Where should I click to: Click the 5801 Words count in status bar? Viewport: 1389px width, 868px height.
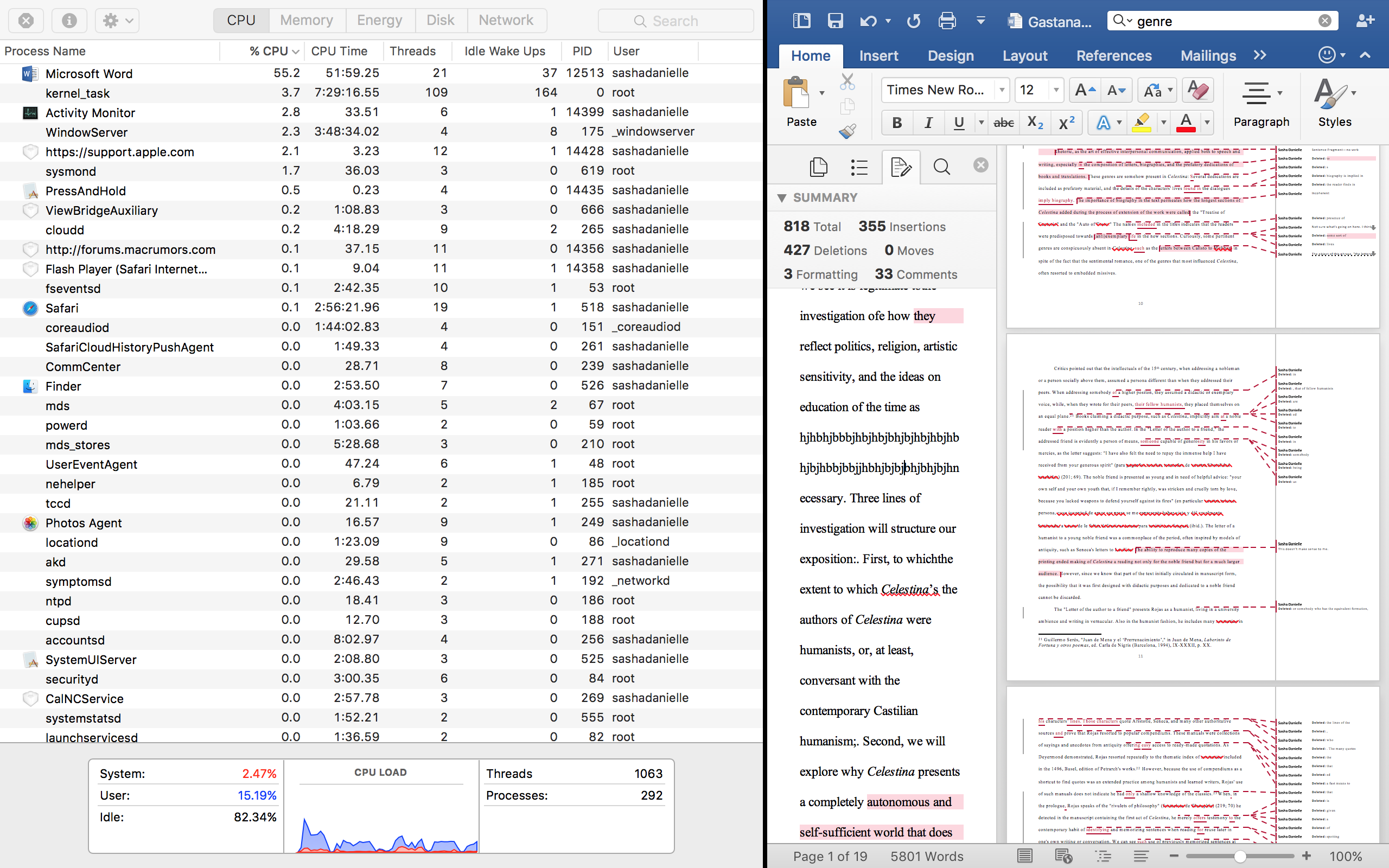[926, 856]
